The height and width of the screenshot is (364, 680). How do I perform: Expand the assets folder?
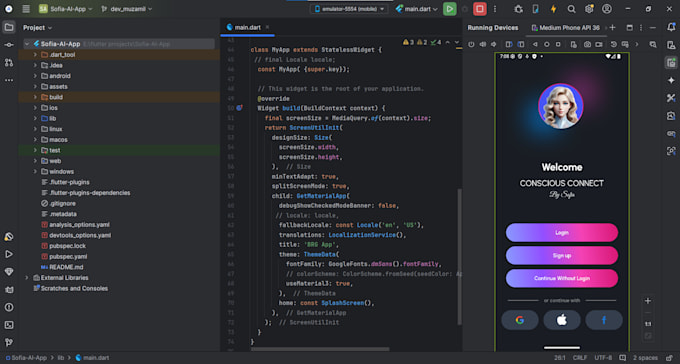coord(35,86)
